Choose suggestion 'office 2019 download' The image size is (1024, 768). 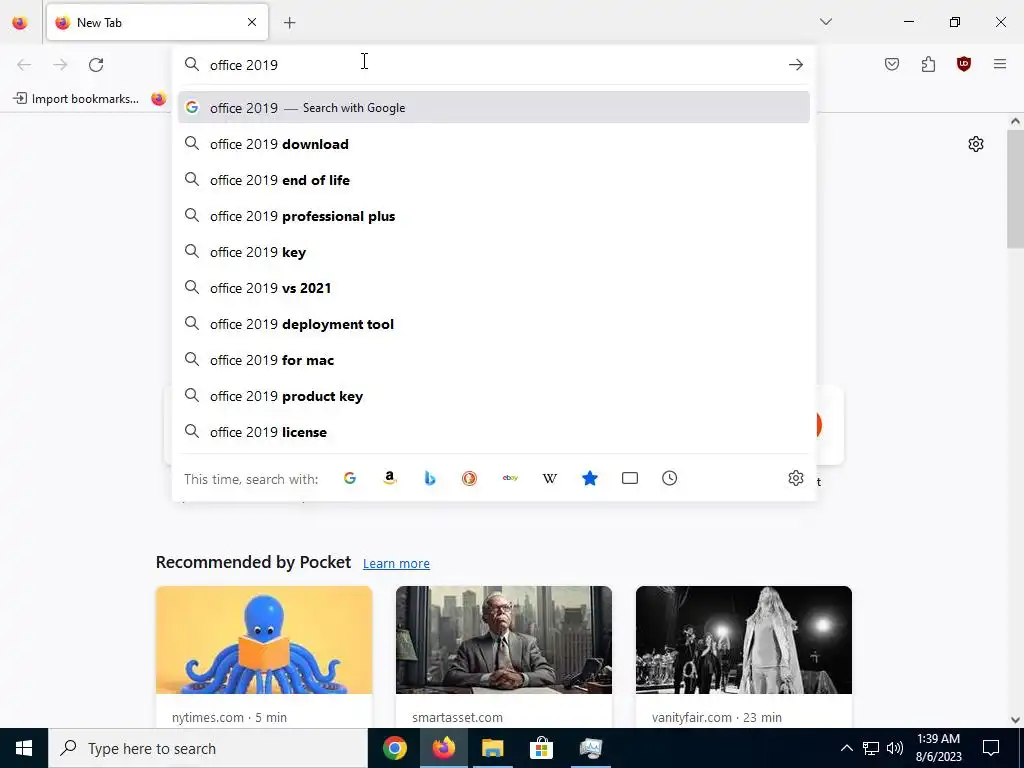494,144
